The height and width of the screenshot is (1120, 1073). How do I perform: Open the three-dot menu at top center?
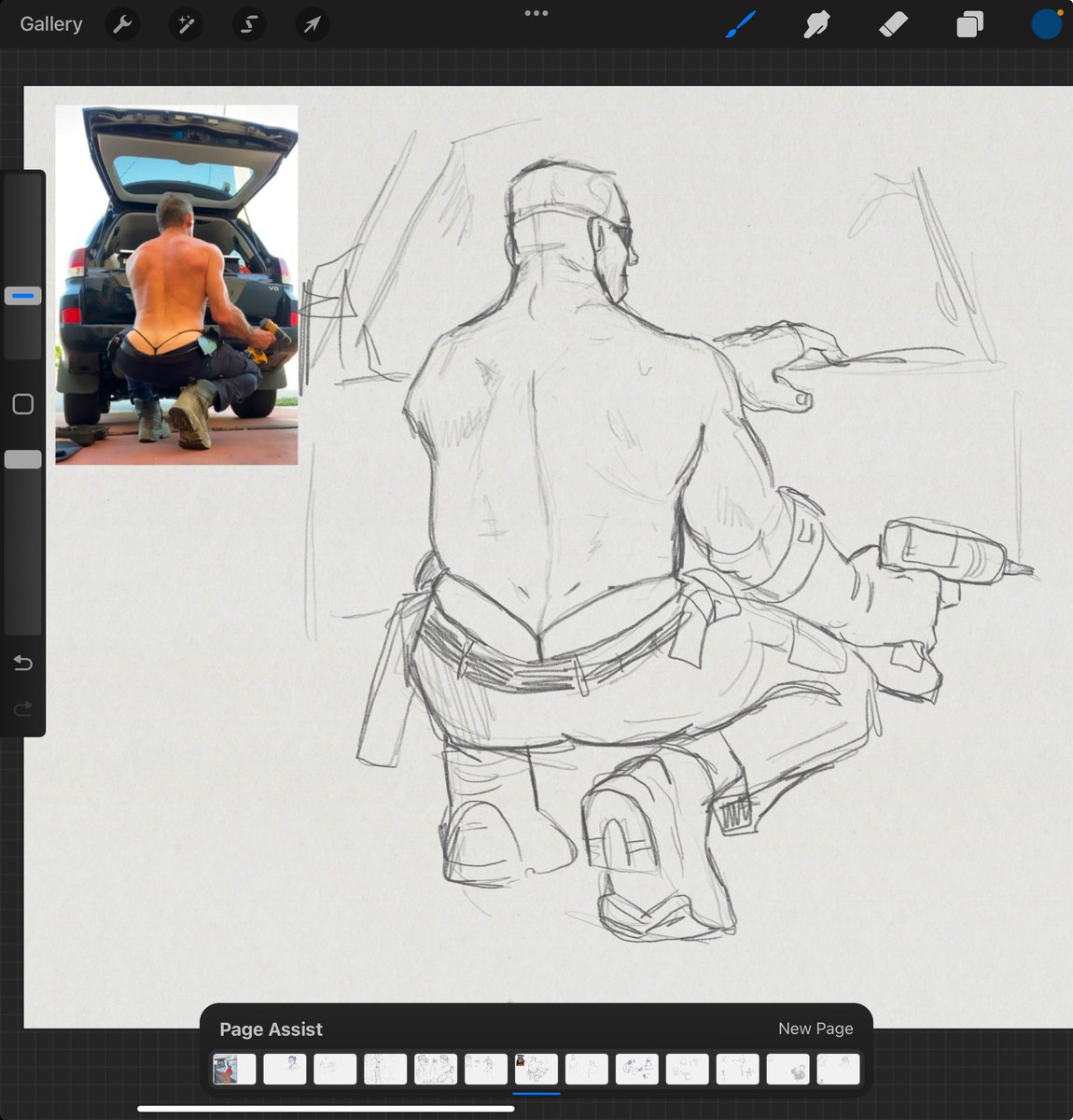tap(536, 13)
